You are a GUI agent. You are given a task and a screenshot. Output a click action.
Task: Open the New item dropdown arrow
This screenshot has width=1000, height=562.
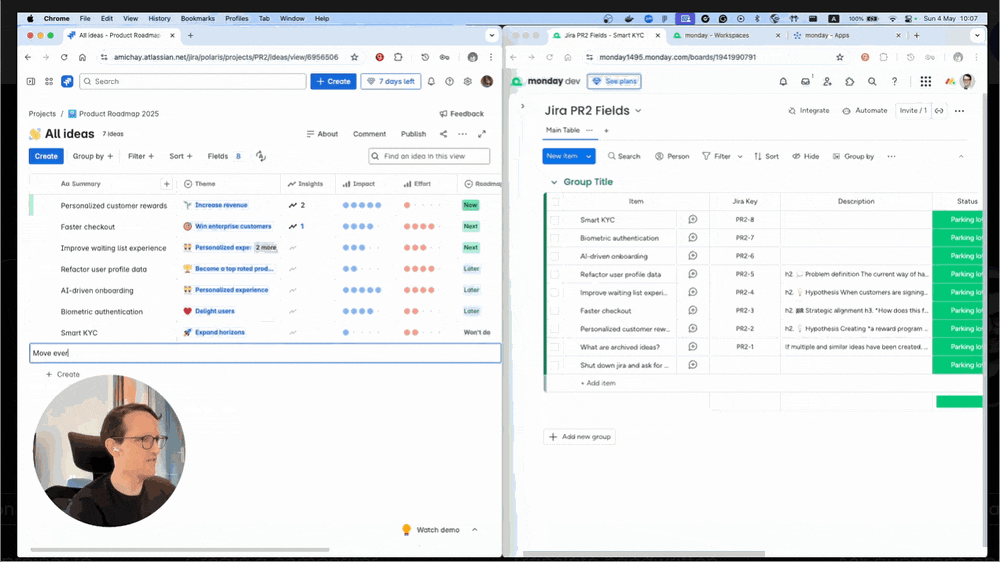pyautogui.click(x=589, y=156)
